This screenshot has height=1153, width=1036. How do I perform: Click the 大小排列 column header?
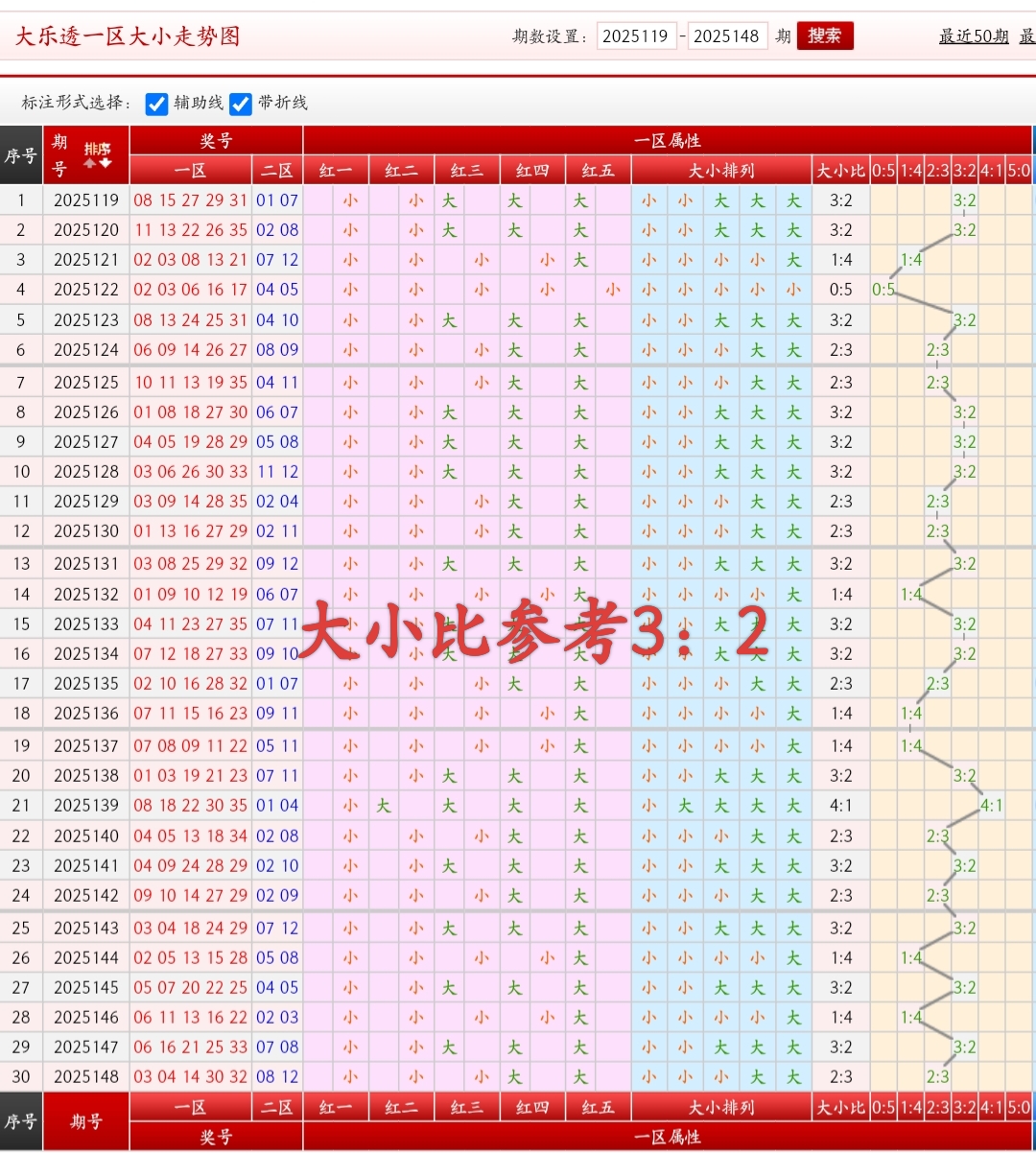719,170
